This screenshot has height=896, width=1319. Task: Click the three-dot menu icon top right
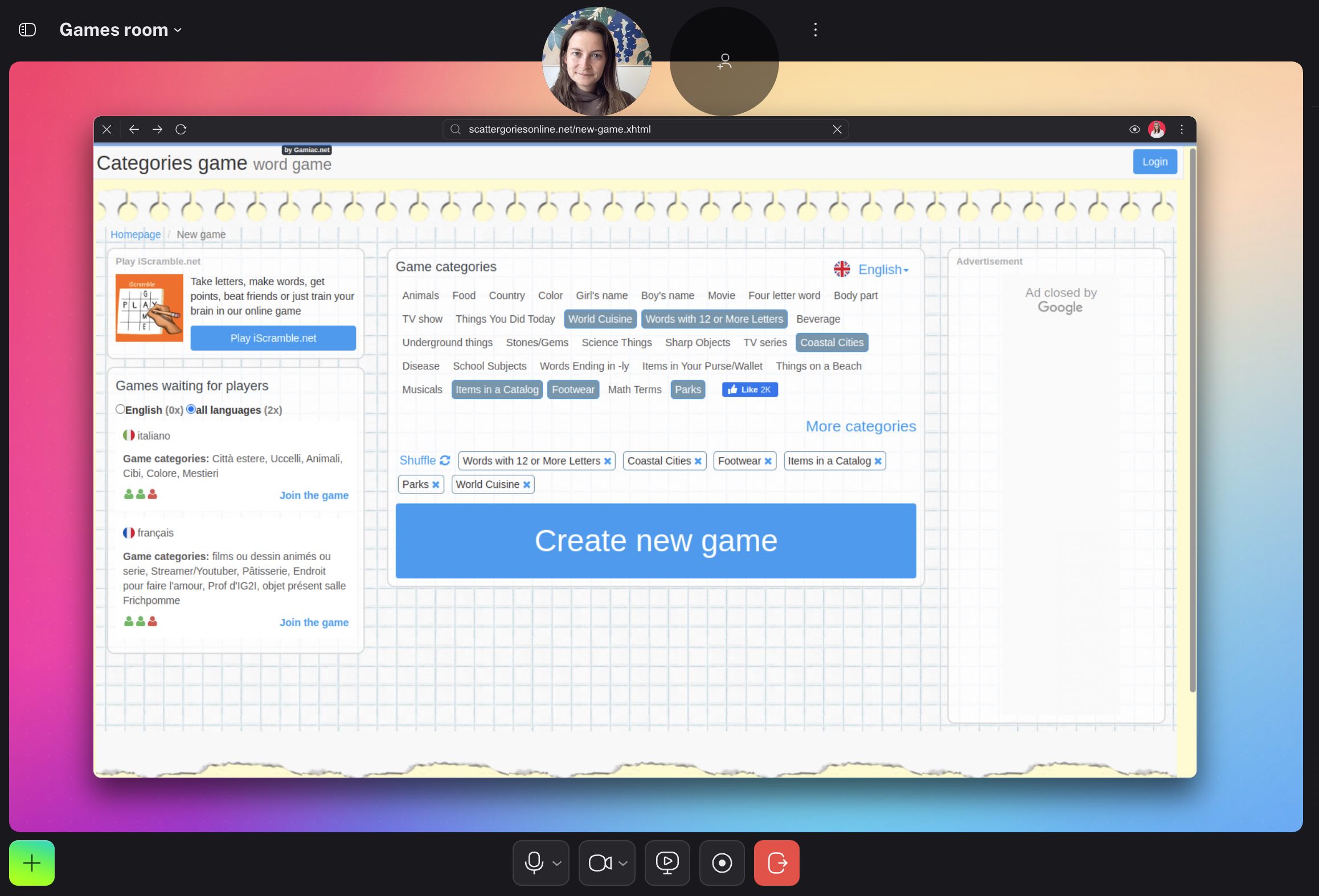coord(815,30)
